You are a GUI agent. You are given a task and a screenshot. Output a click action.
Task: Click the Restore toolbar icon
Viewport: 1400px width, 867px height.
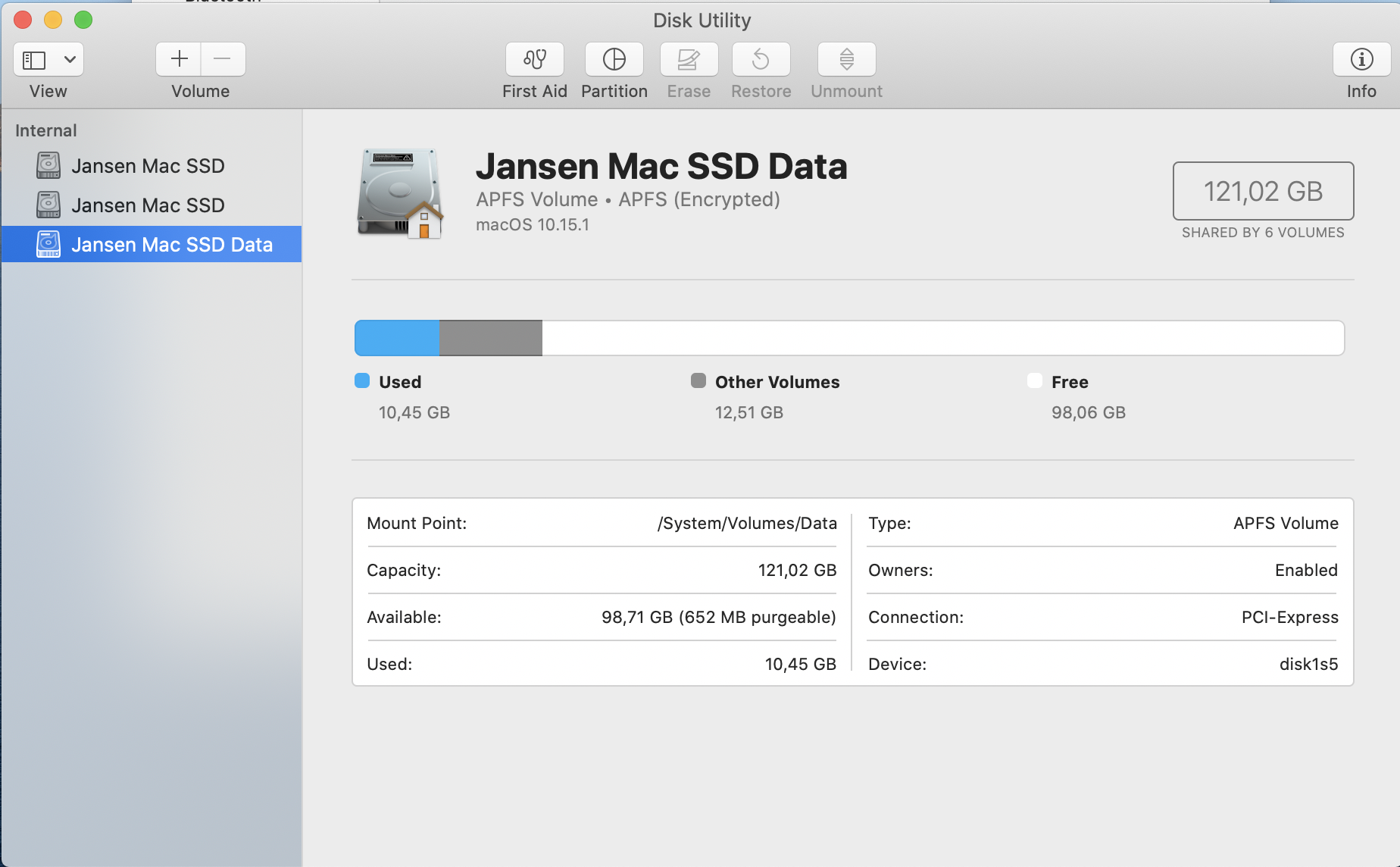pos(761,59)
